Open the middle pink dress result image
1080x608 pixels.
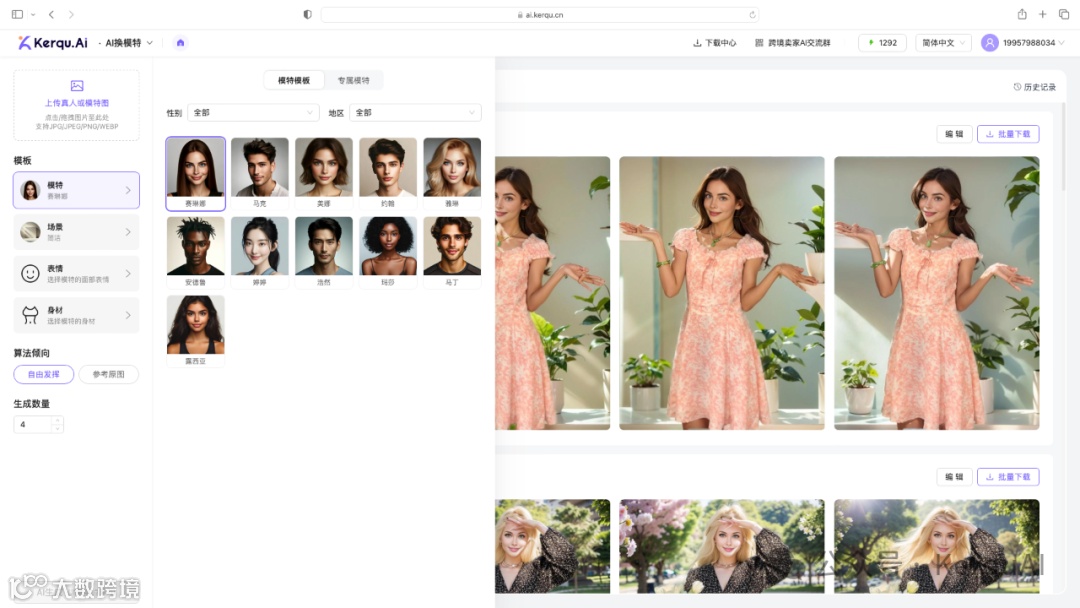coord(722,293)
